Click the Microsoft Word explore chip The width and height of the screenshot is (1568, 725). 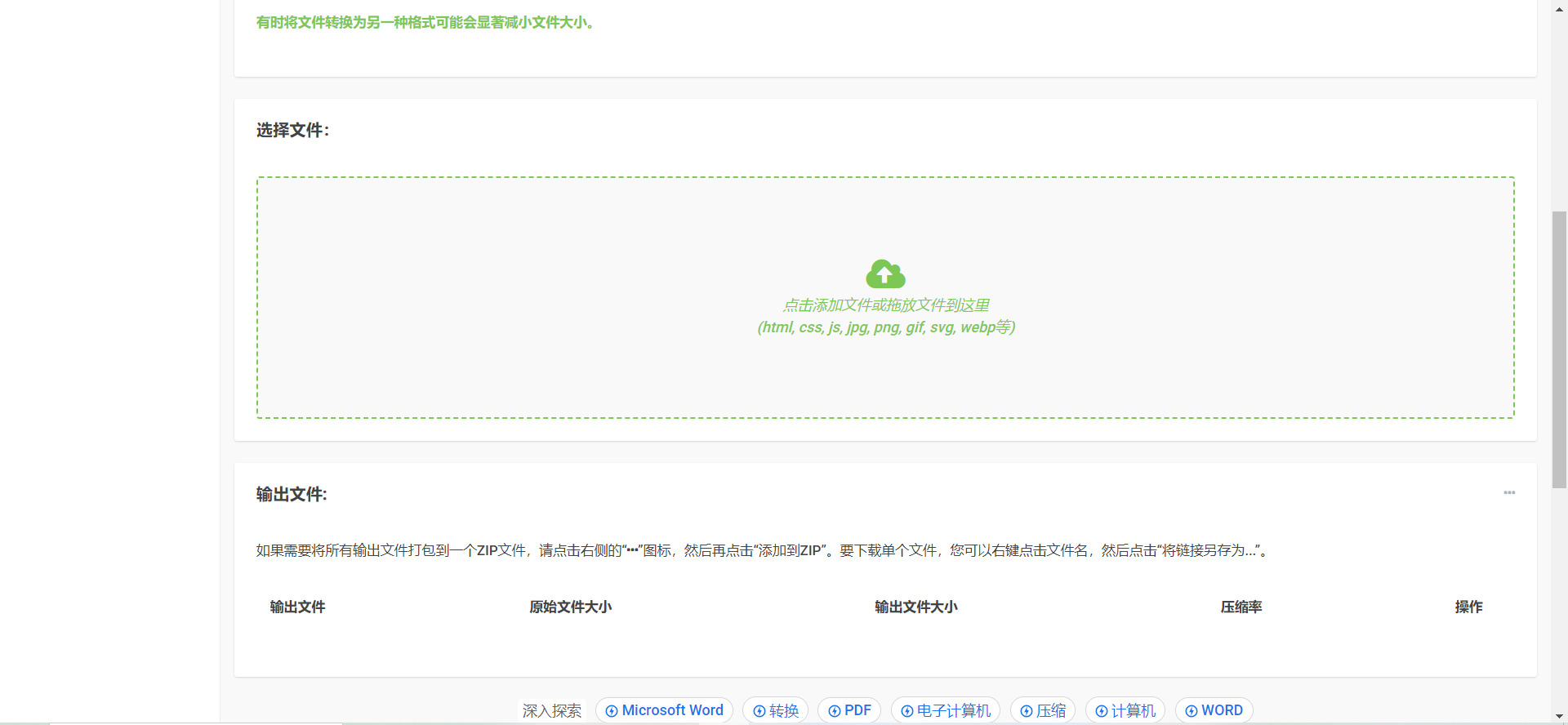coord(664,710)
